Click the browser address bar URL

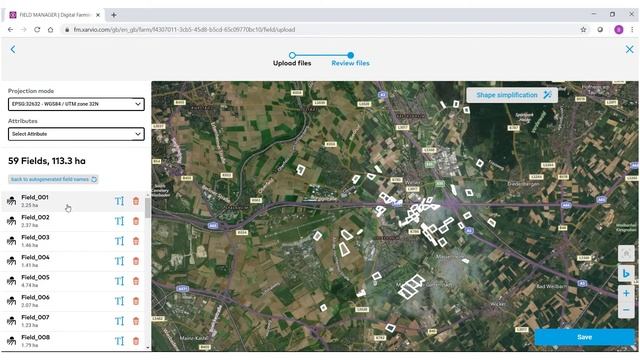(x=184, y=29)
